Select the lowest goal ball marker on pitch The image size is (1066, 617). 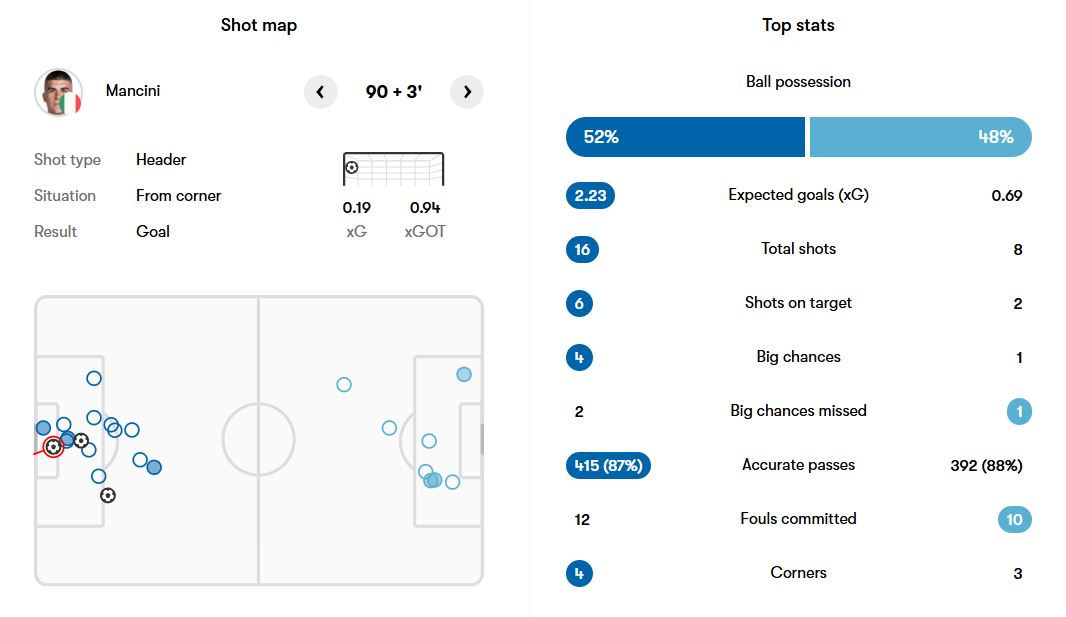[107, 494]
